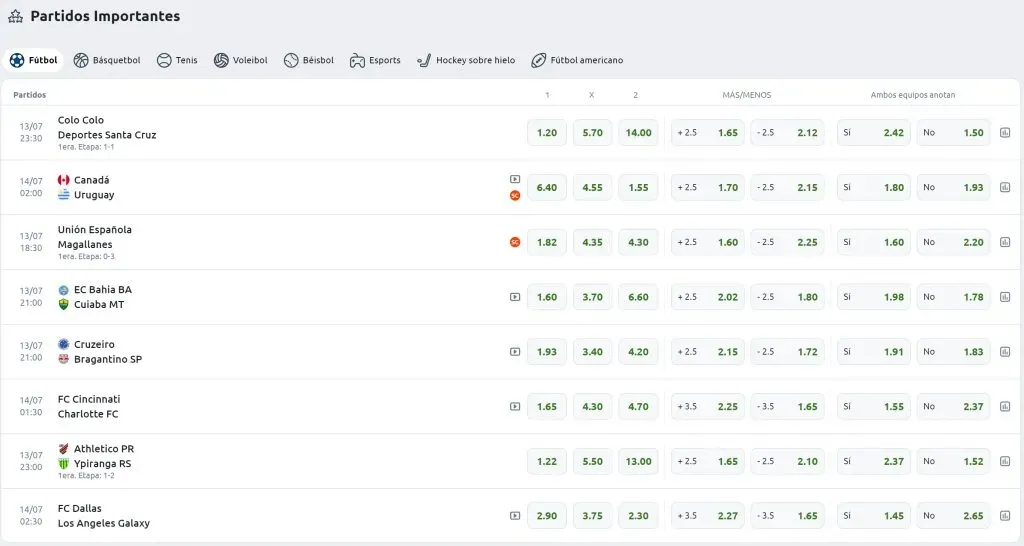Select Ypiranga RS win odds 13.00
This screenshot has width=1024, height=546.
(638, 461)
